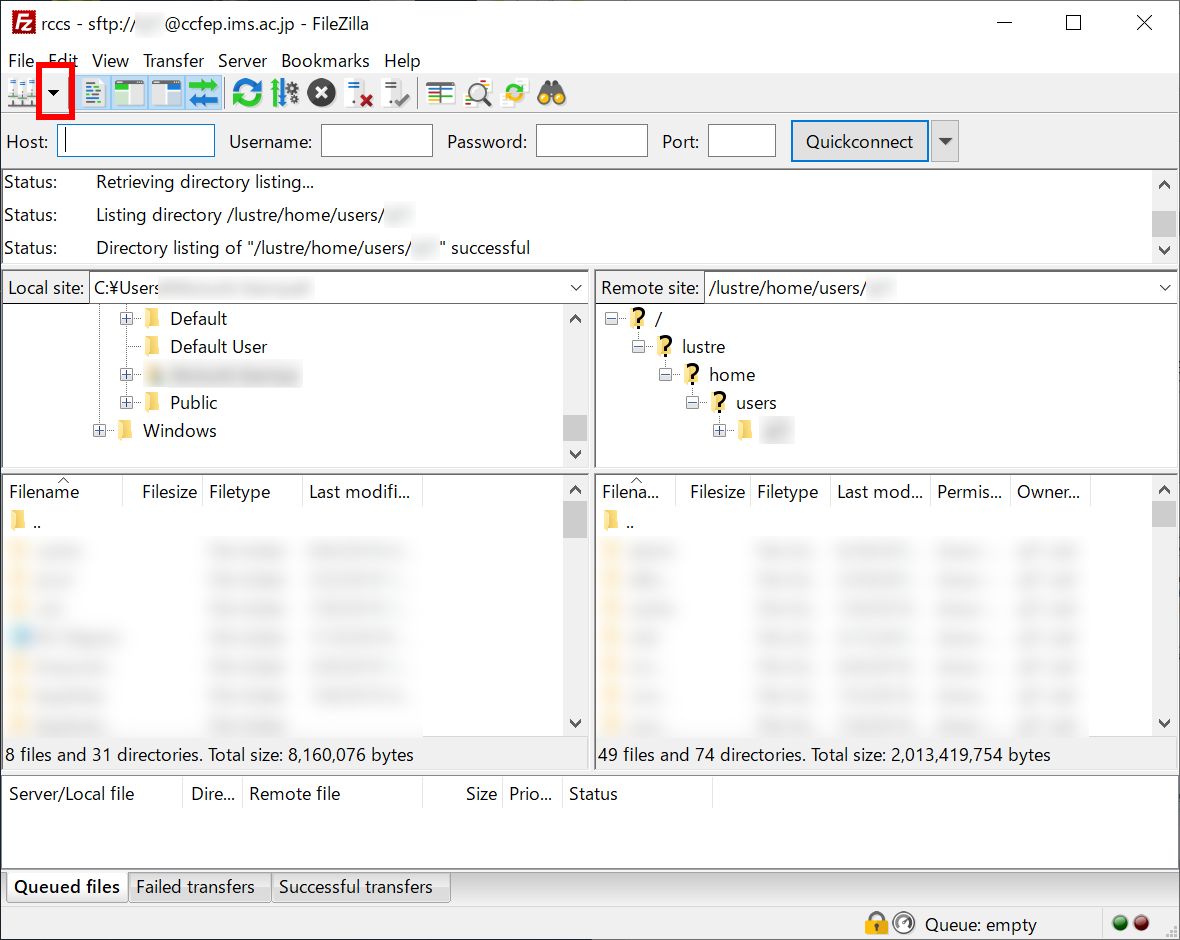Screen dimensions: 1180x940
Task: Sort remote files by Permissions column
Action: [970, 491]
